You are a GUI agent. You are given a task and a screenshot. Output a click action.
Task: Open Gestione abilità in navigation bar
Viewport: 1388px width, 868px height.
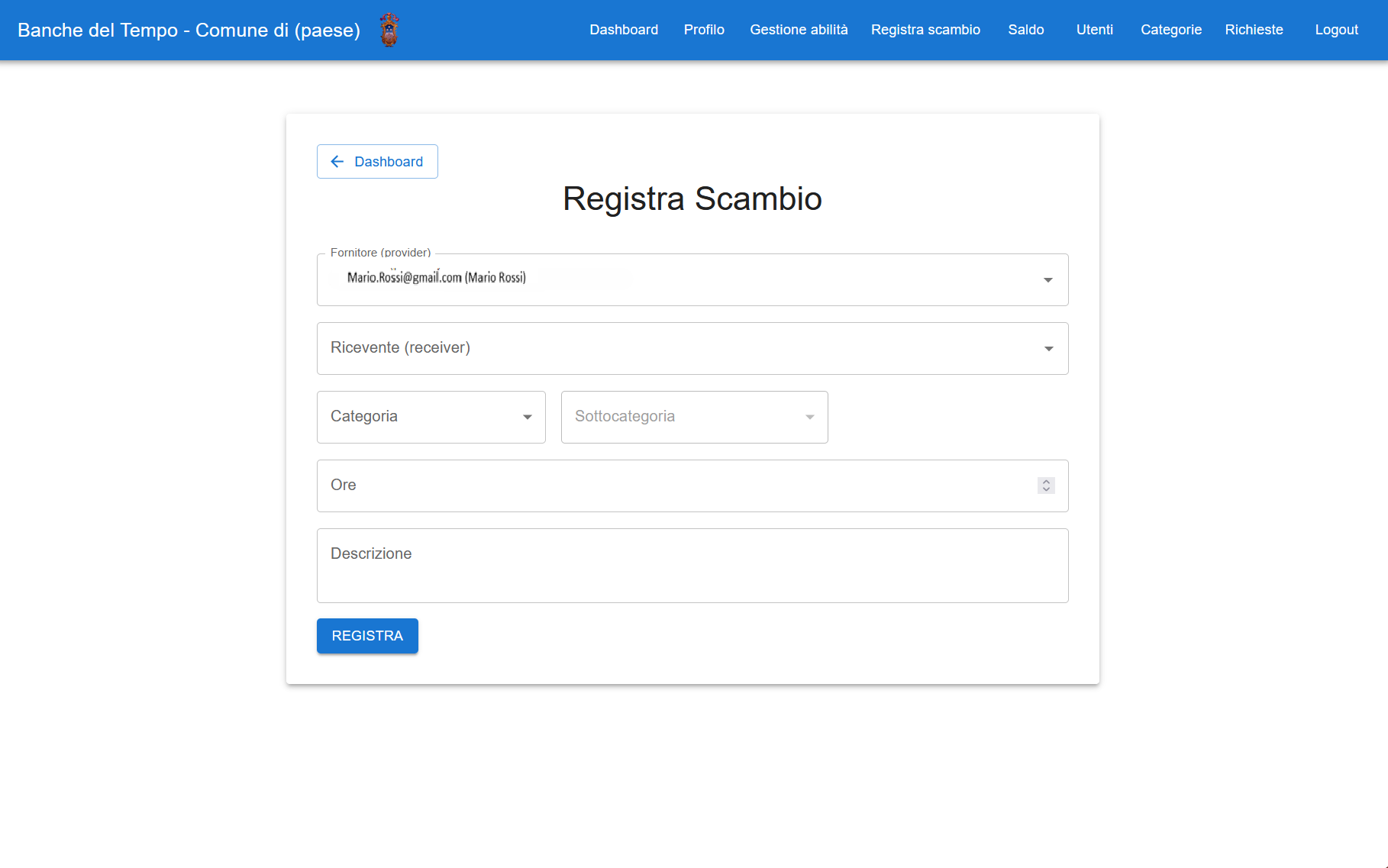coord(799,30)
